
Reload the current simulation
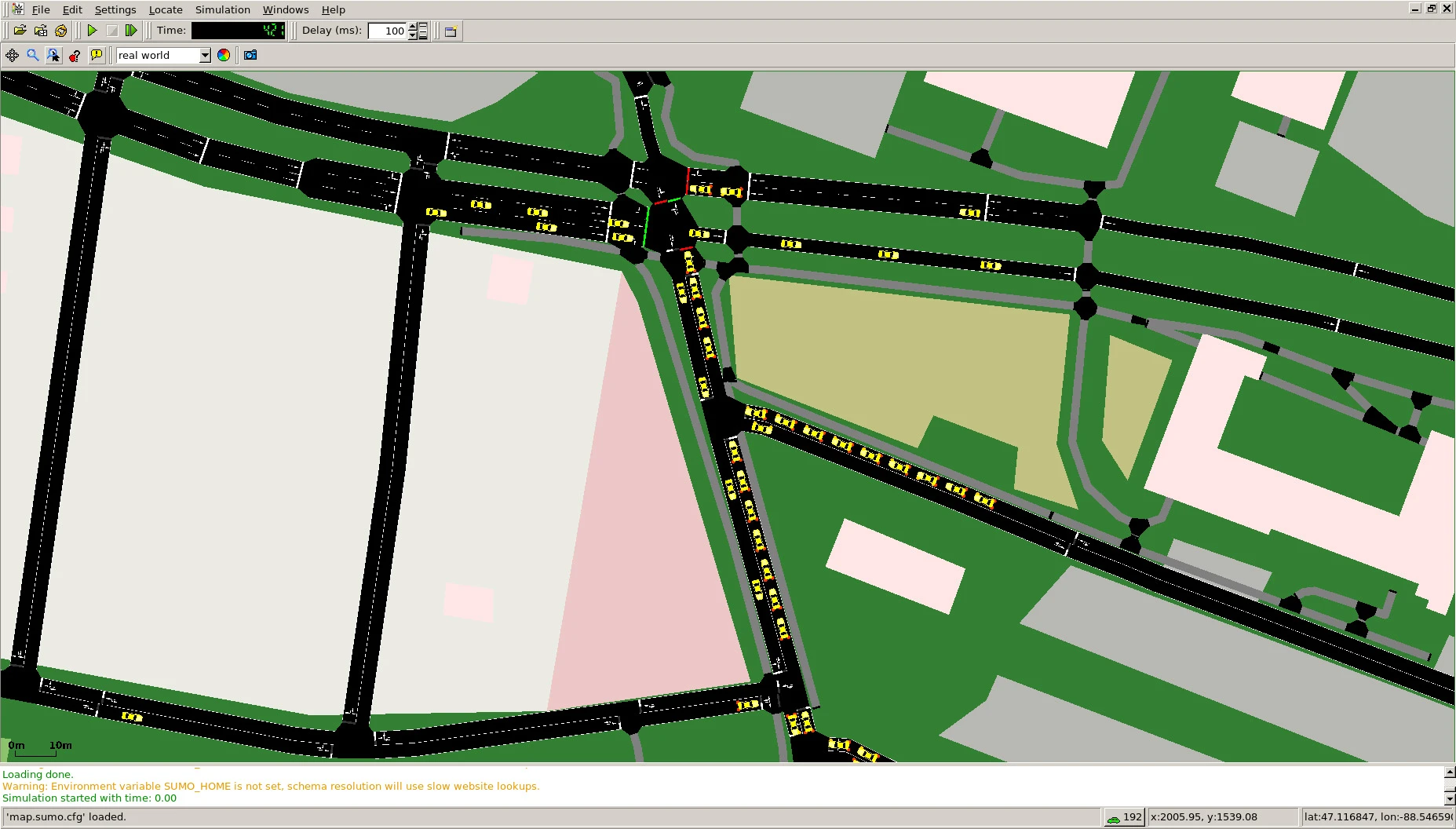click(x=60, y=30)
